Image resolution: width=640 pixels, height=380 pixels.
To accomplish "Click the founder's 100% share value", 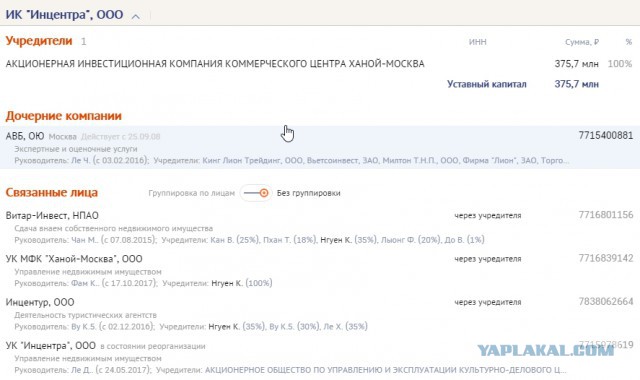I will (x=620, y=64).
